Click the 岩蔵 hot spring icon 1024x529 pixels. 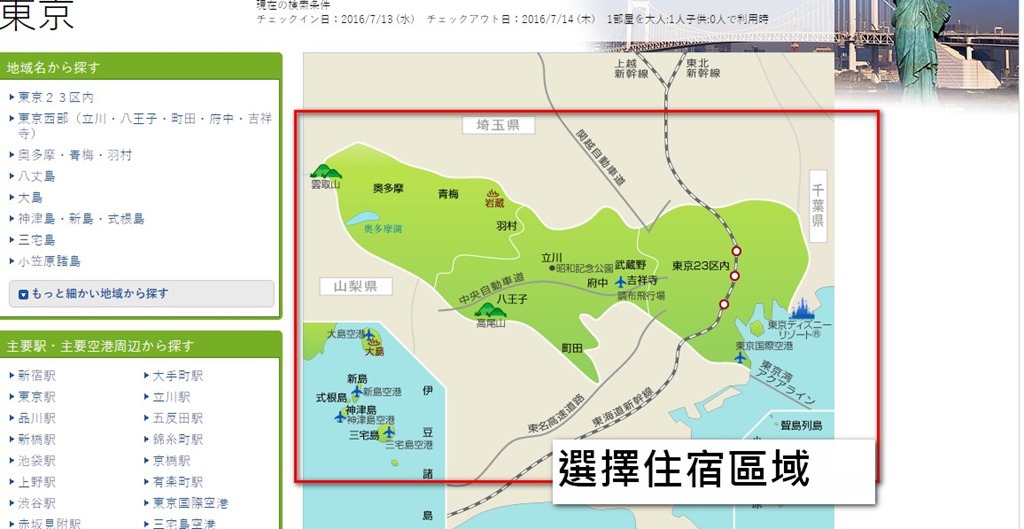point(493,193)
